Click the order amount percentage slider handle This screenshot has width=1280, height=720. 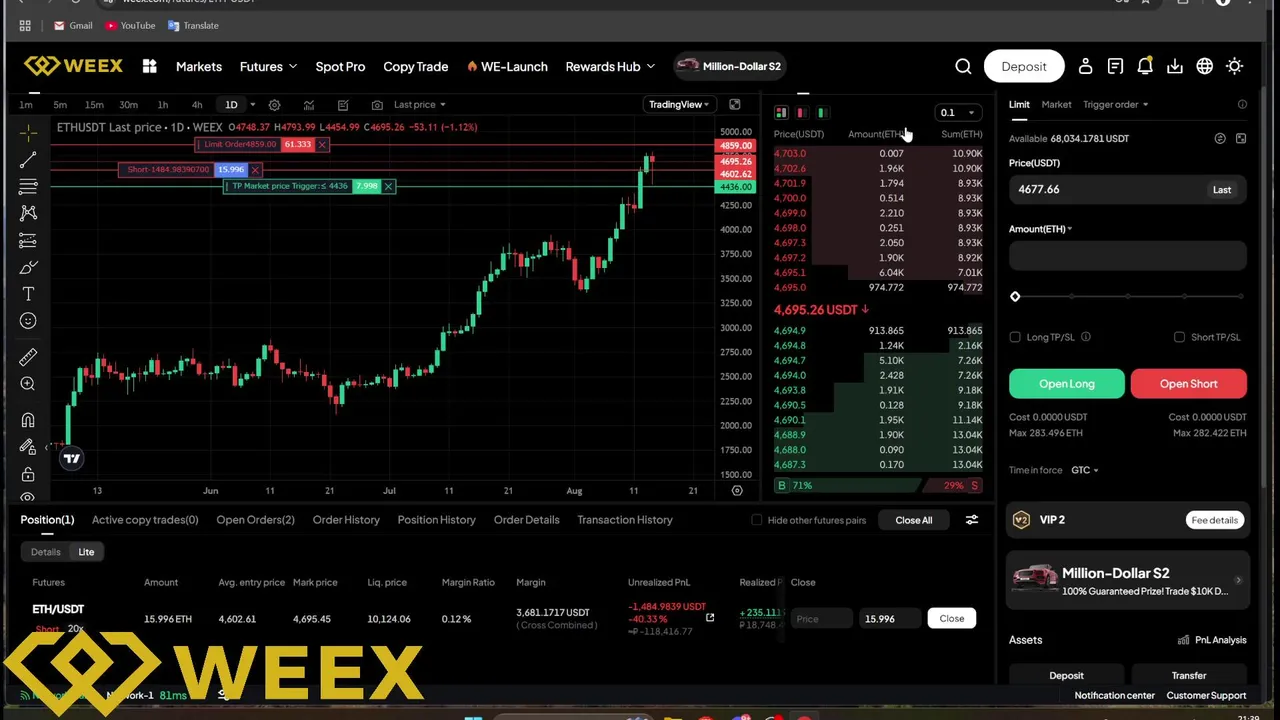1015,297
